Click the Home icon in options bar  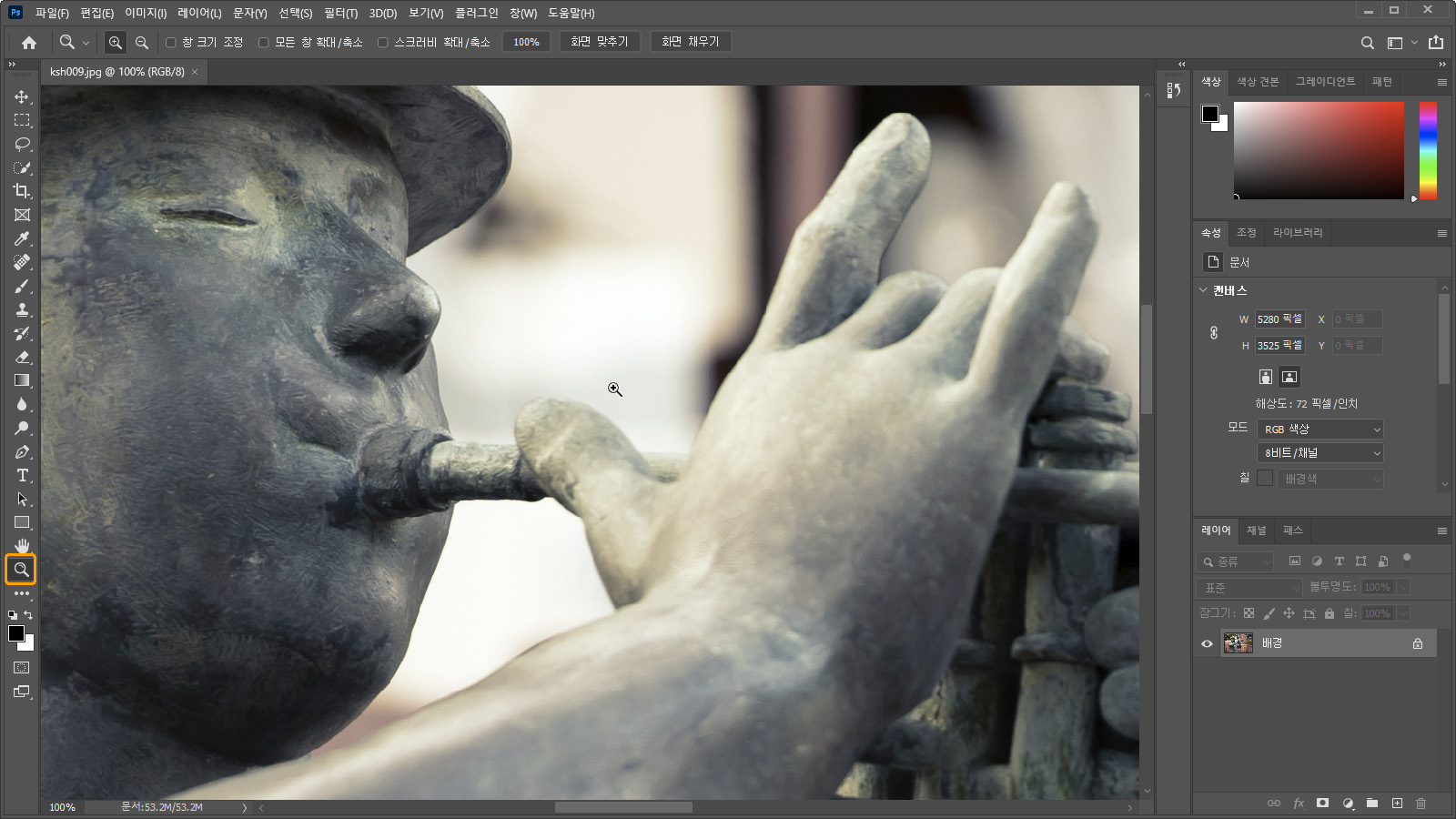point(29,42)
